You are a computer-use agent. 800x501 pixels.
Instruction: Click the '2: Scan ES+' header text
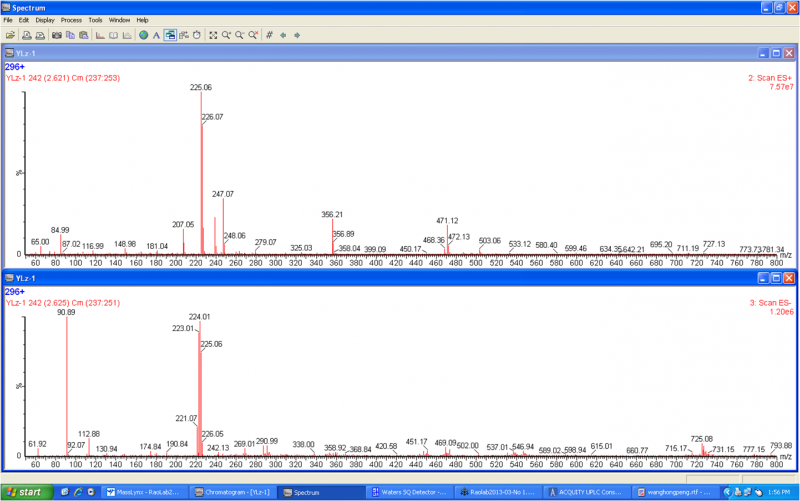[x=770, y=78]
